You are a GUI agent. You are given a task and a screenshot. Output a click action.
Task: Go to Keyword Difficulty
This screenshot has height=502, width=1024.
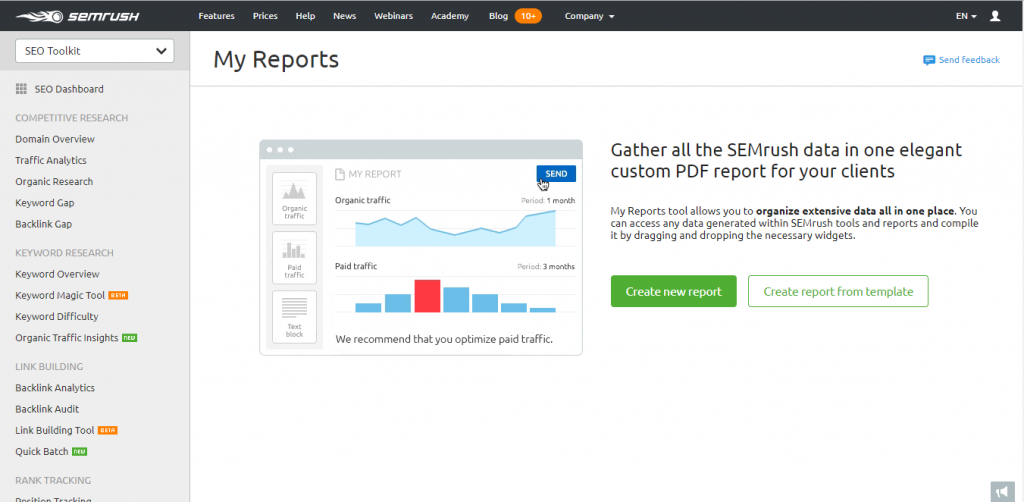57,317
